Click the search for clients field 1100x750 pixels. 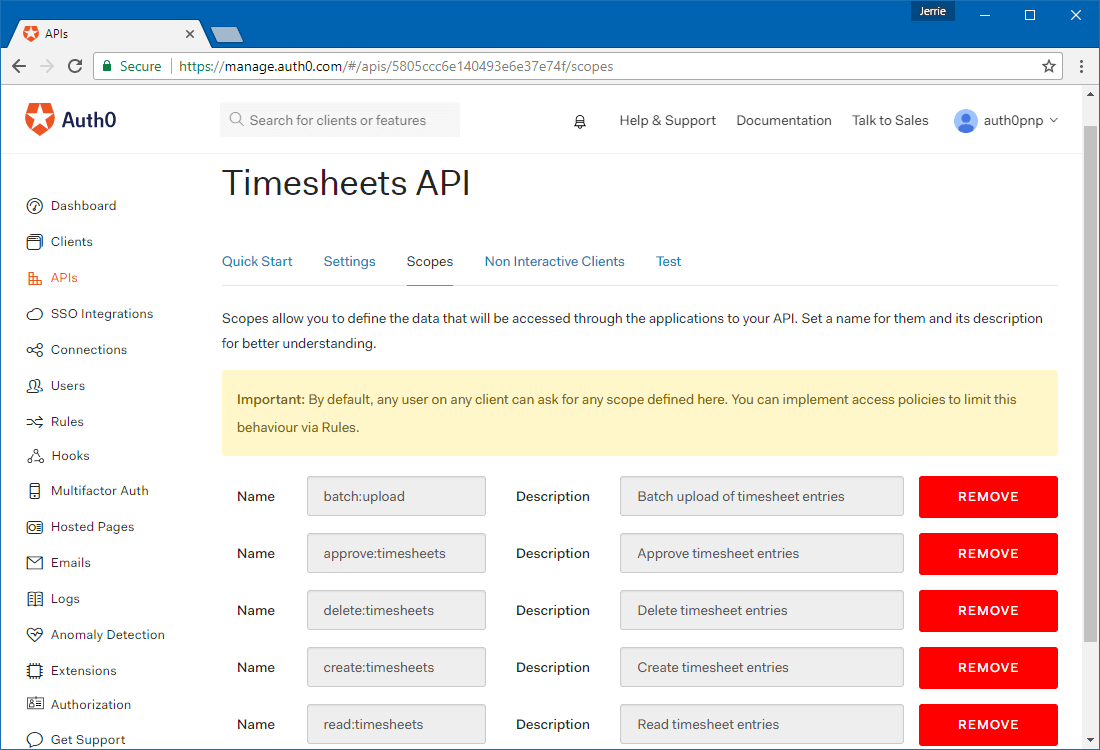coord(340,118)
